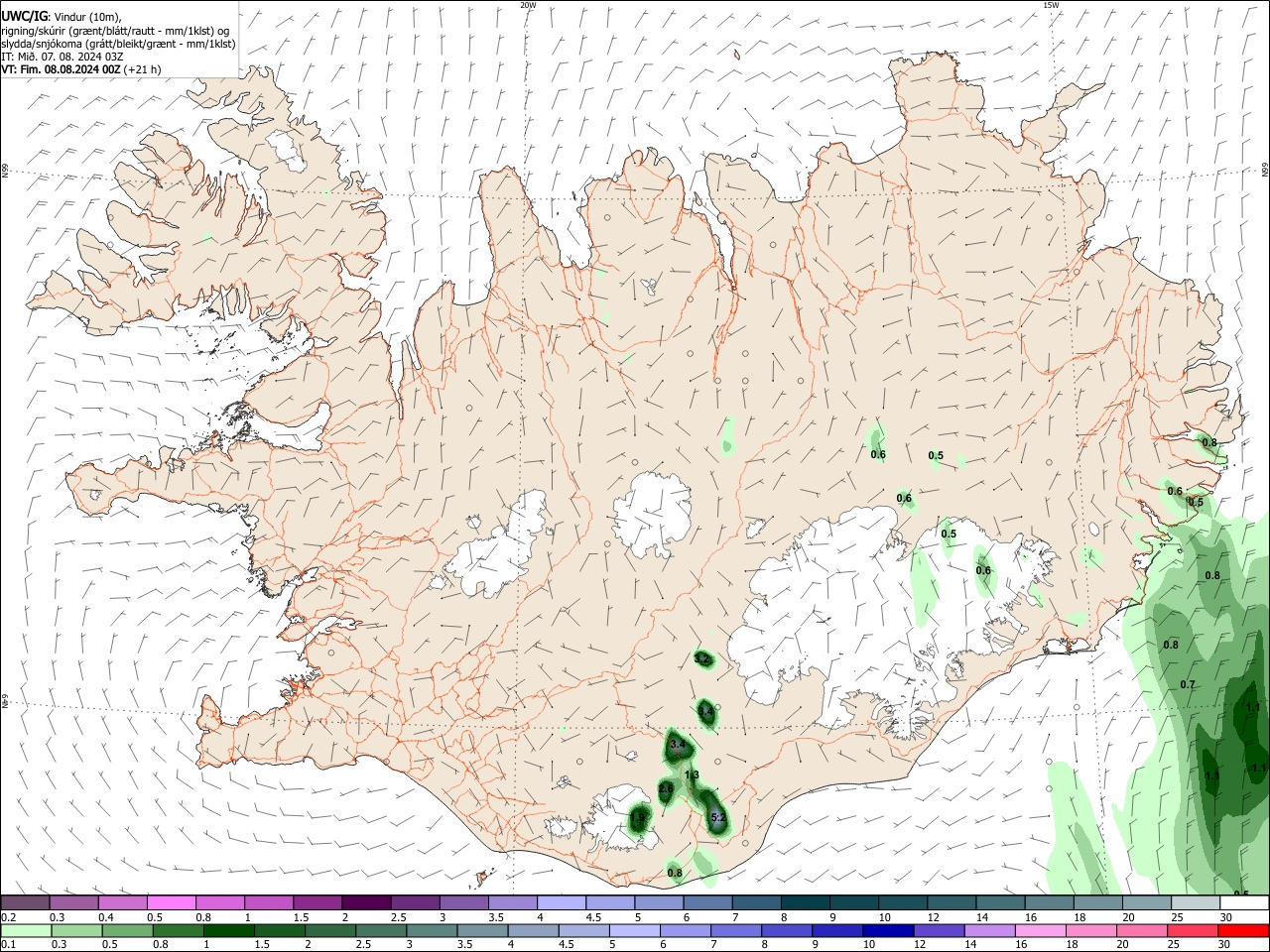Click the 5.2 precipitation value on the map

tap(719, 818)
